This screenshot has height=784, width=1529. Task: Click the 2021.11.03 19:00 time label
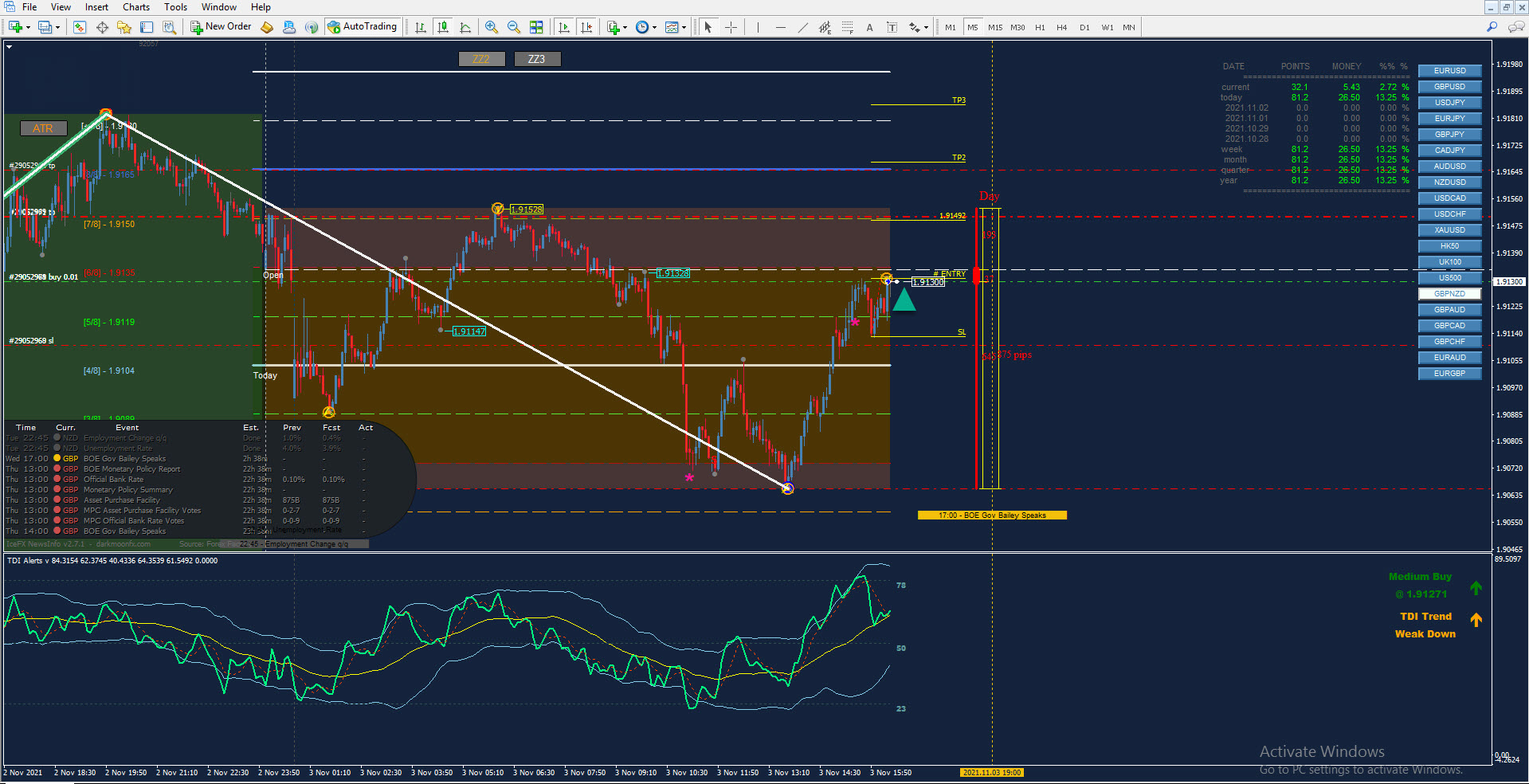[x=992, y=773]
